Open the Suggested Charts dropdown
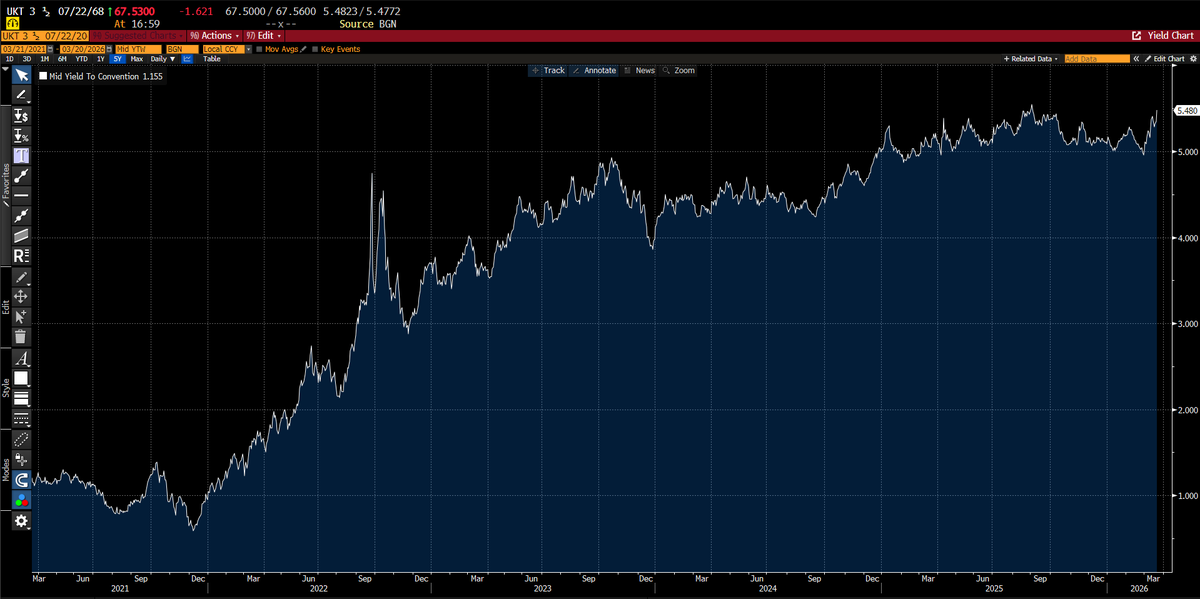 click(x=139, y=36)
